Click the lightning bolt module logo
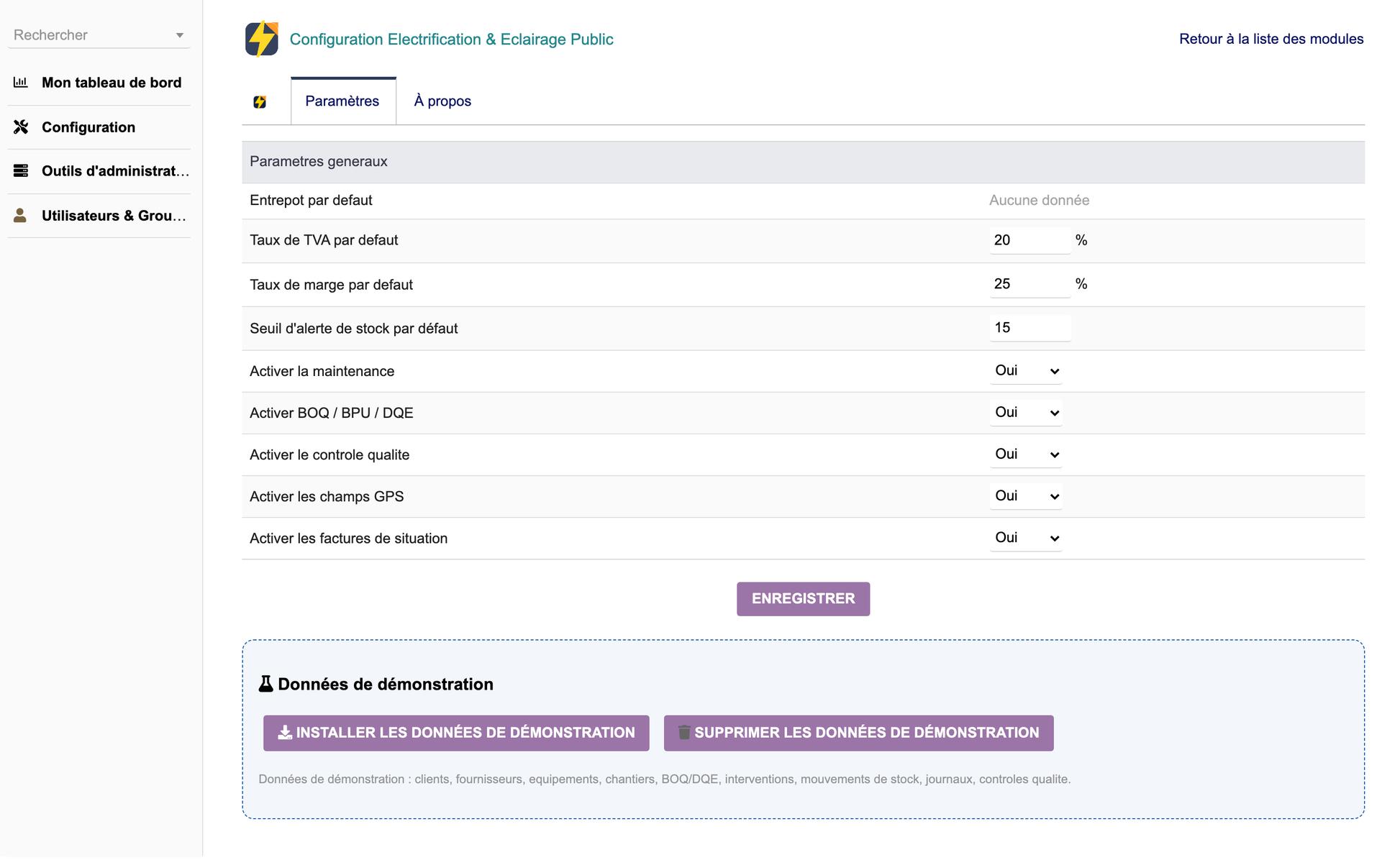Image resolution: width=1400 pixels, height=860 pixels. [262, 39]
